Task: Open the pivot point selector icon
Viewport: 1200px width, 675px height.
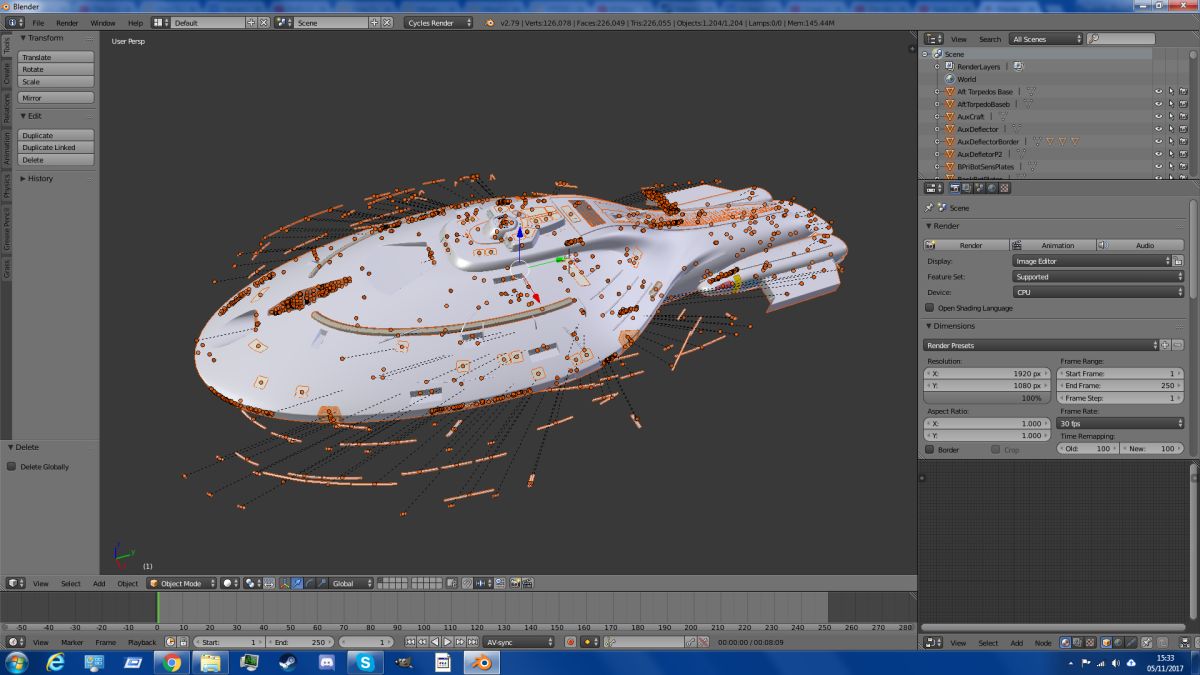Action: click(x=251, y=583)
